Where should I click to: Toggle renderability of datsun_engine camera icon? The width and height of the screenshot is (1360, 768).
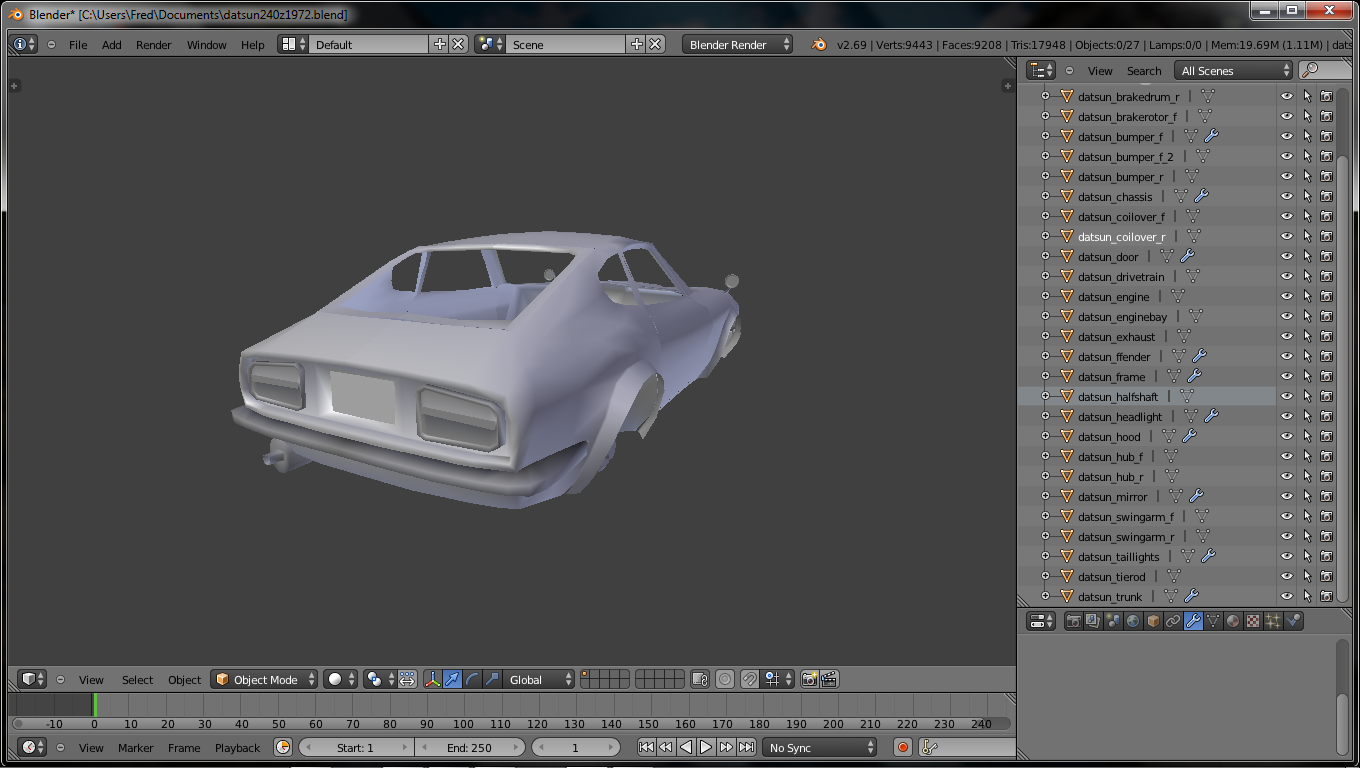(1326, 297)
